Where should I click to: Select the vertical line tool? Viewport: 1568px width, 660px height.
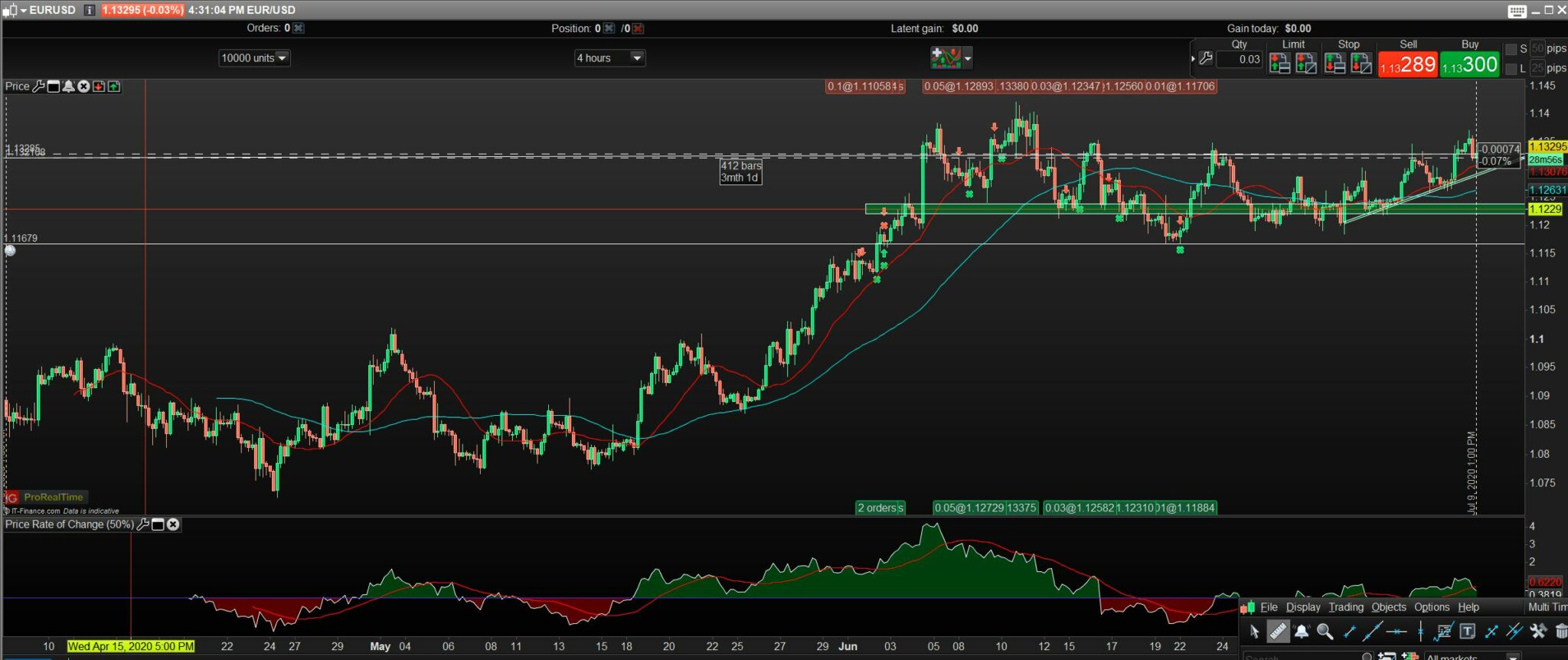click(x=1420, y=632)
